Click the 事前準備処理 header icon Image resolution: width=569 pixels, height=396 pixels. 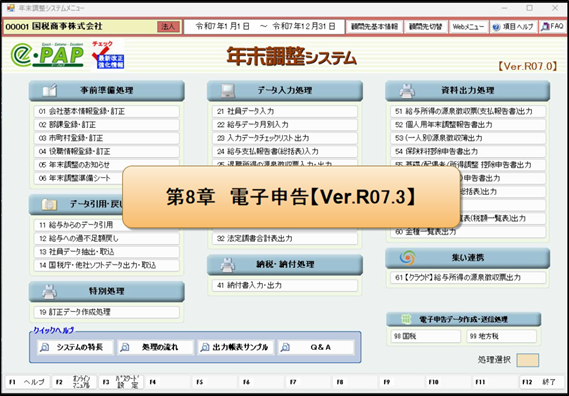50,90
